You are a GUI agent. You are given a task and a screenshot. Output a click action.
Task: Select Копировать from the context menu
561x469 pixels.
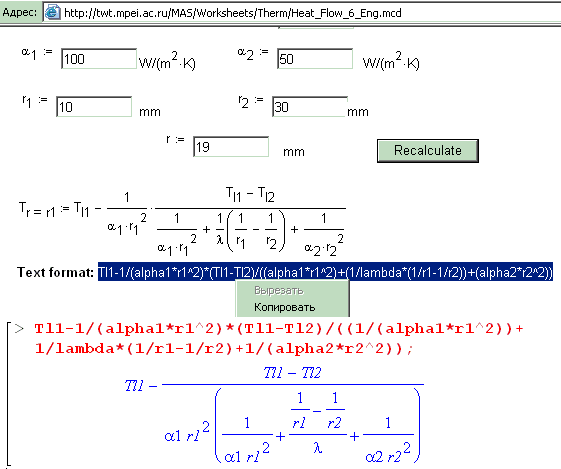[284, 307]
